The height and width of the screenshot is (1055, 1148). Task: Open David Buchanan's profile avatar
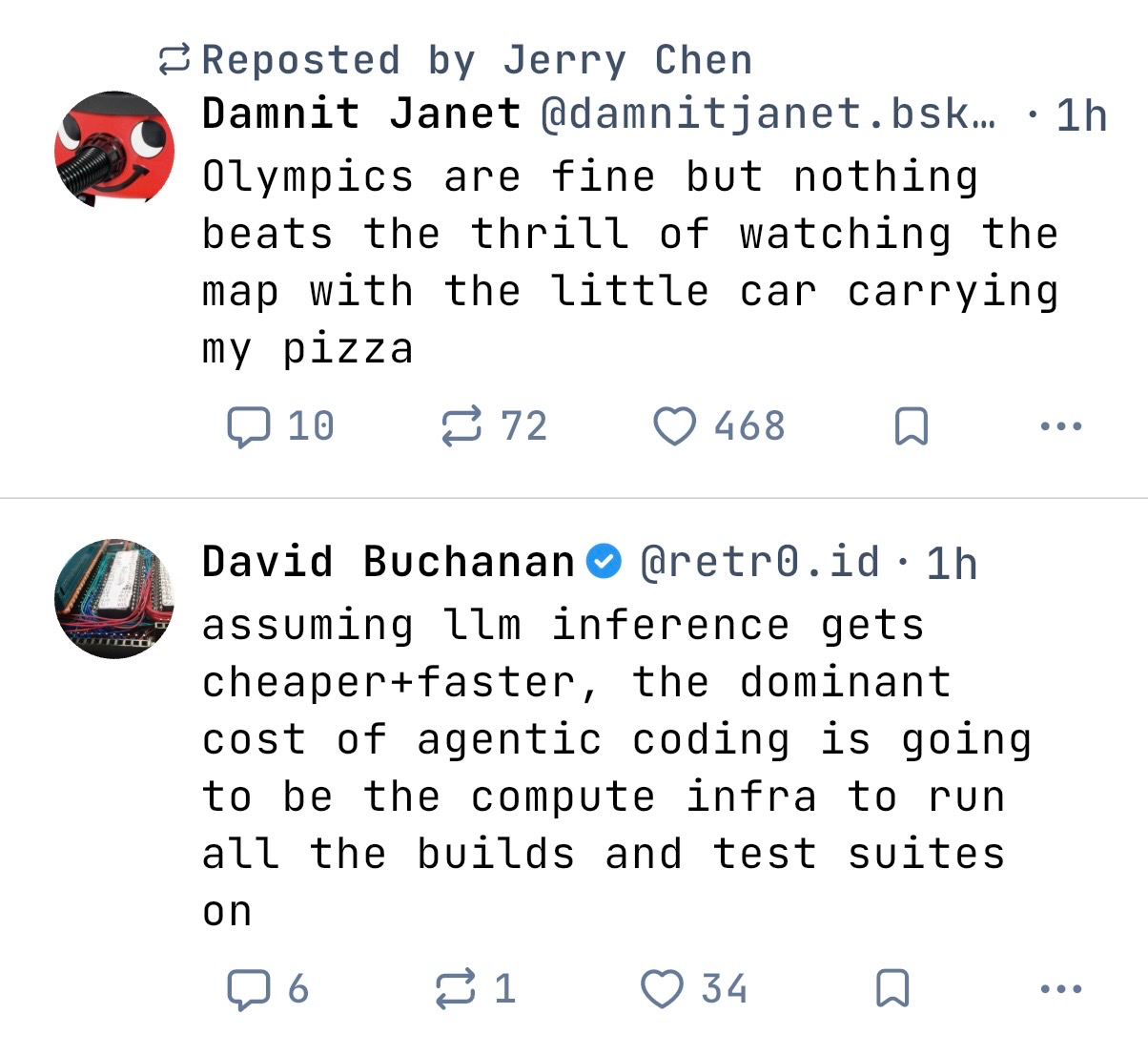(114, 598)
